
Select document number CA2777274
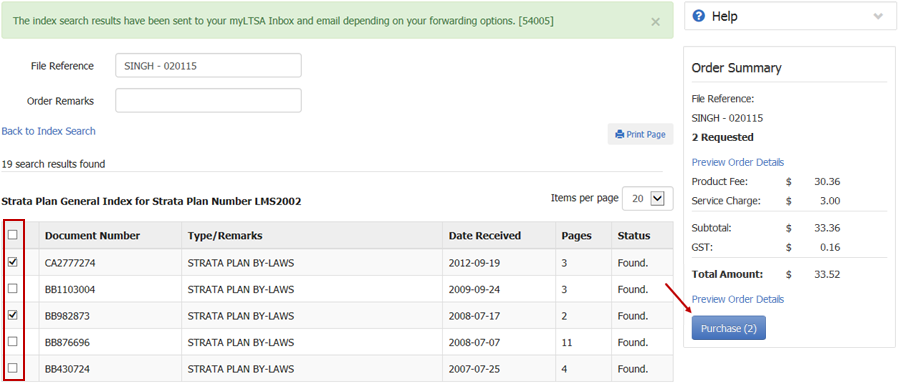click(x=70, y=263)
